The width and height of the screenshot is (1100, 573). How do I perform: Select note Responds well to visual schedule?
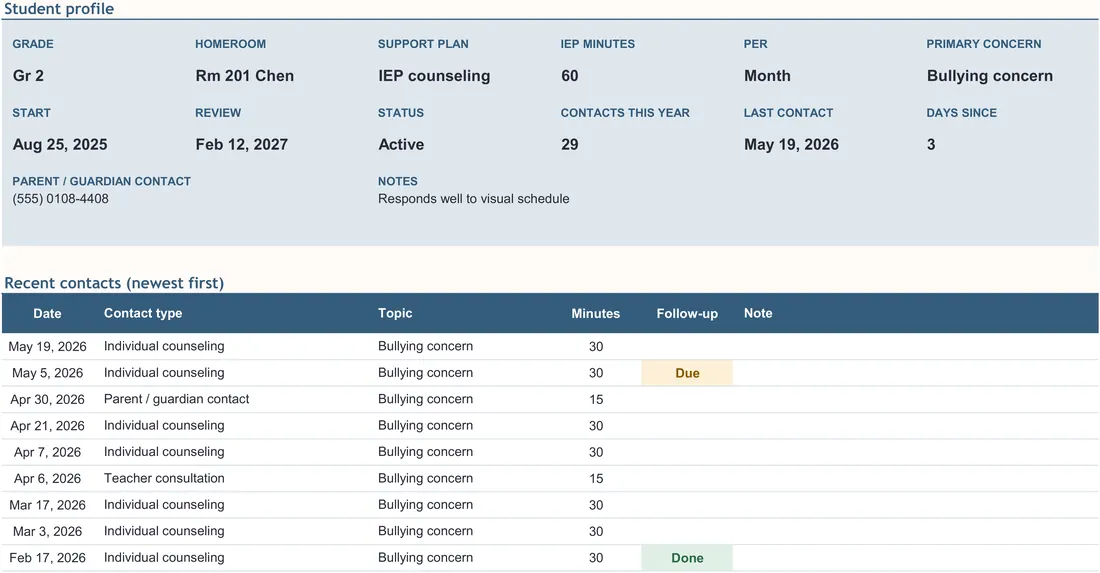(x=474, y=198)
